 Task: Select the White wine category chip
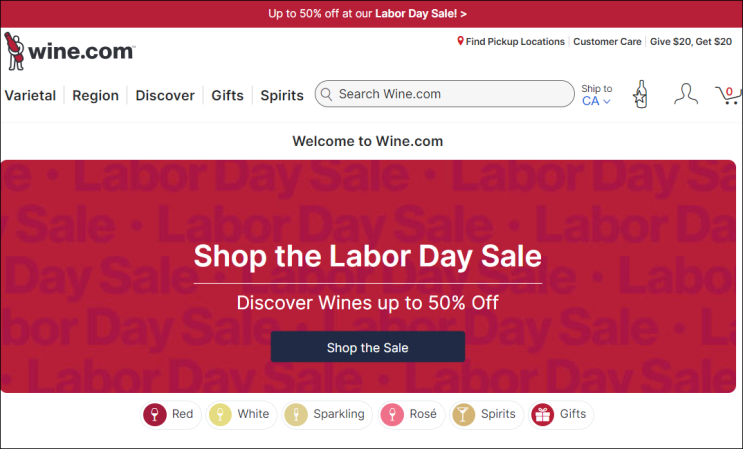pyautogui.click(x=240, y=414)
